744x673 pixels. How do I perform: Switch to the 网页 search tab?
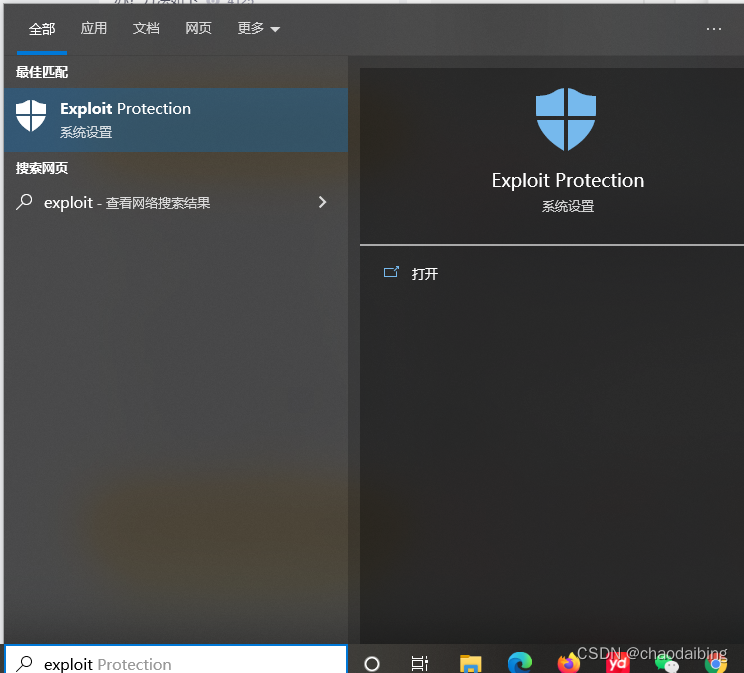(198, 28)
